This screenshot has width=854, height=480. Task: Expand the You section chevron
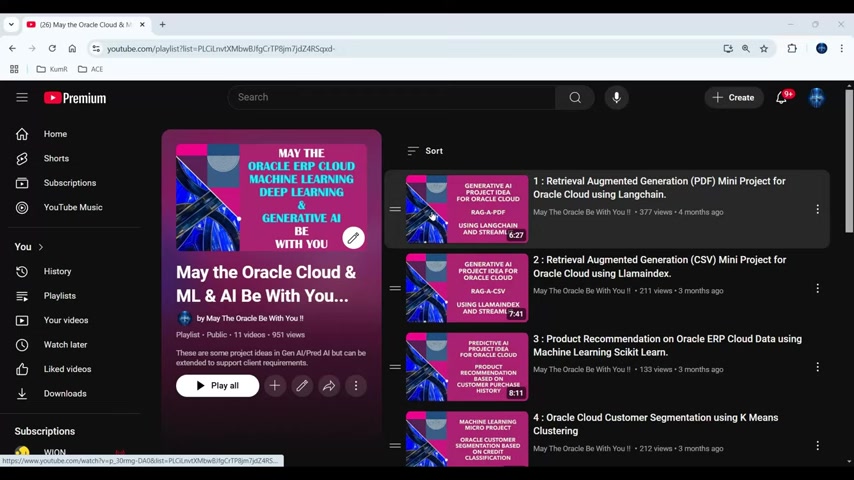tap(41, 247)
